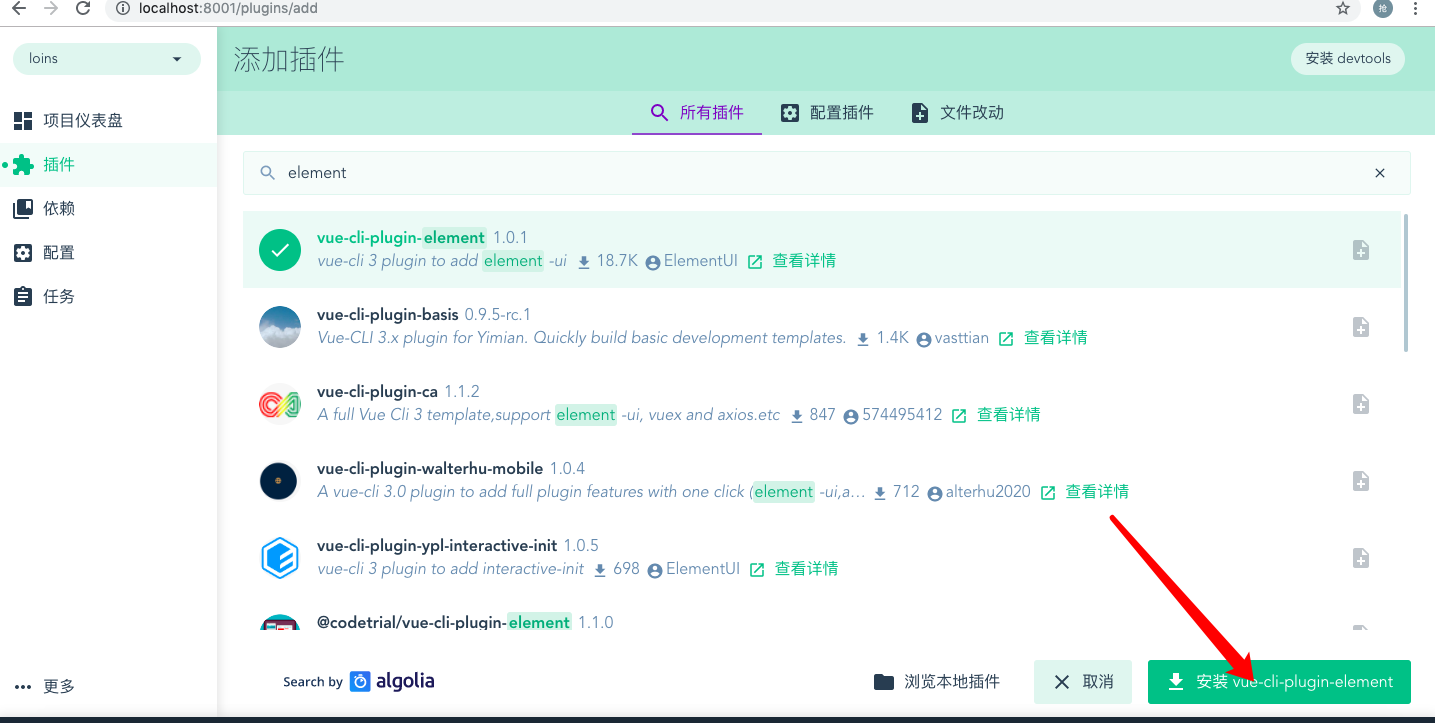Screen dimensions: 1435x723
Task: Reload the browser page
Action: [x=84, y=8]
